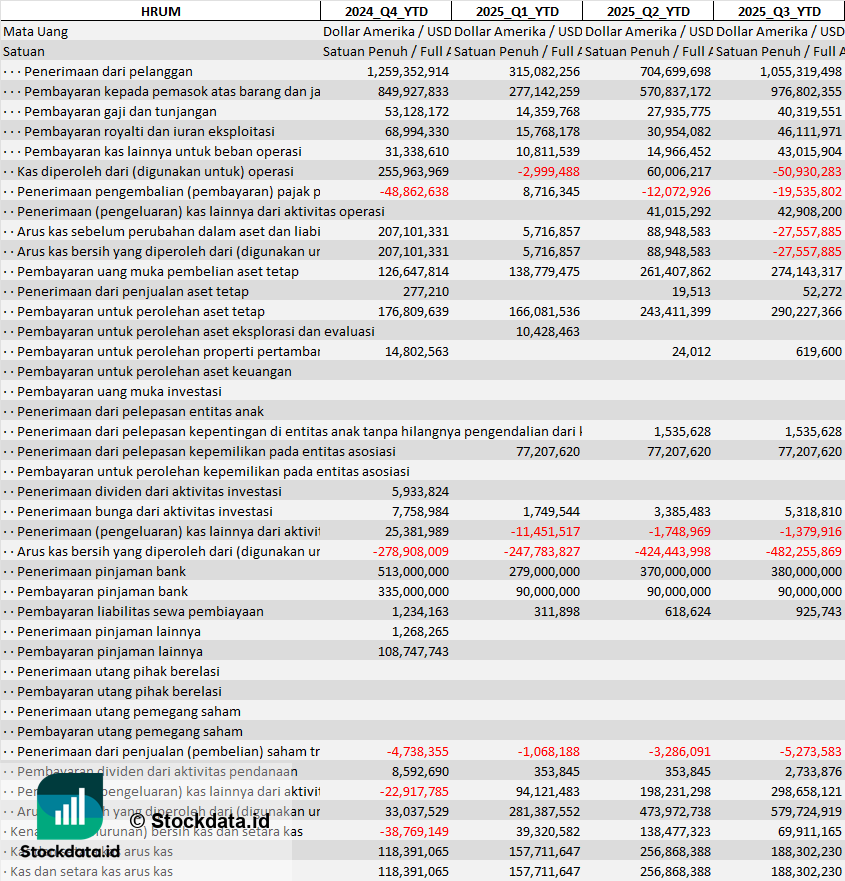Screen dimensions: 845x881
Task: Click value 619,600 in mining property row
Action: [x=819, y=352]
